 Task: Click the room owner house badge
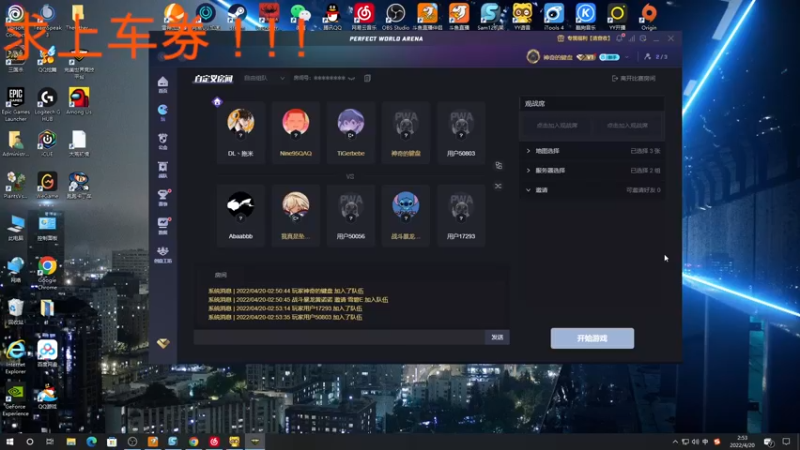(217, 102)
